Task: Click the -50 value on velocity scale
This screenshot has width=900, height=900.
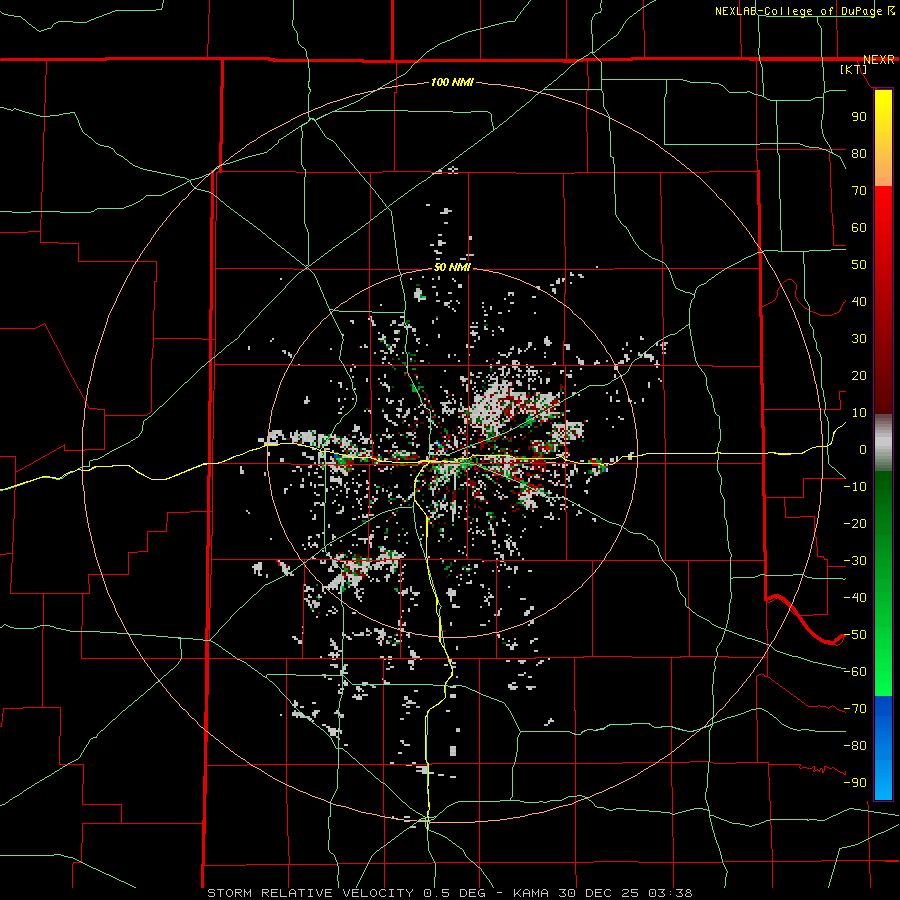Action: 855,635
